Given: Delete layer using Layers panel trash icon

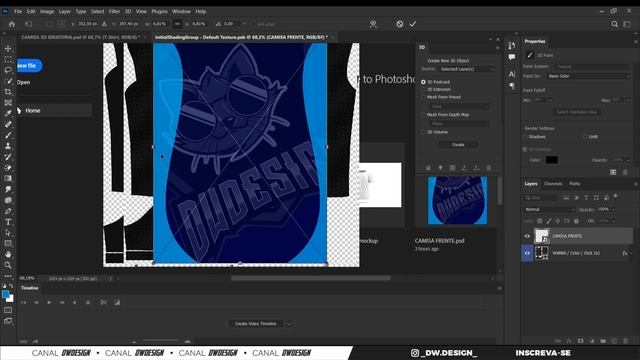Looking at the screenshot, I should click(626, 340).
